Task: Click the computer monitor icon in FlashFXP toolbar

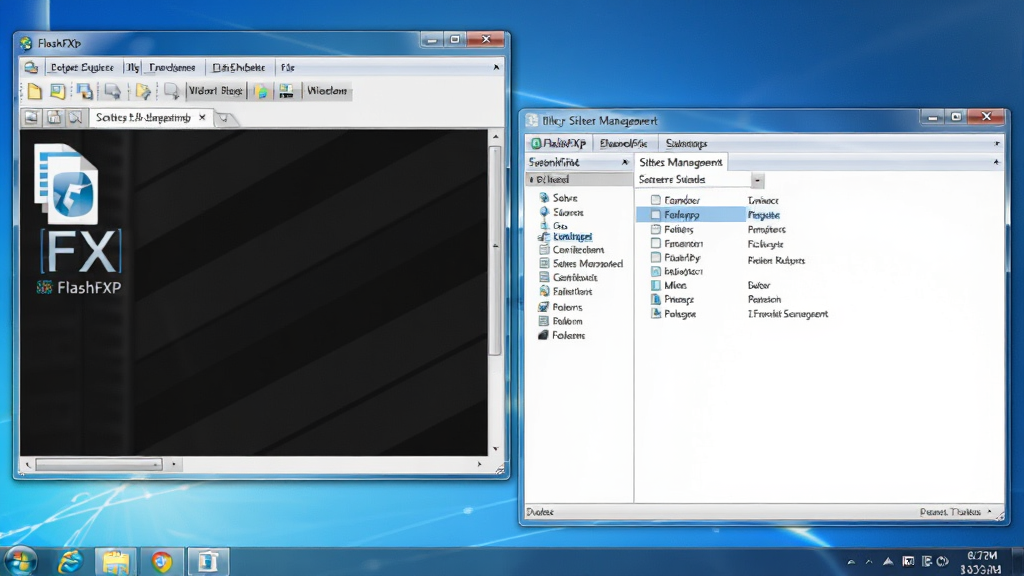Action: [286, 91]
